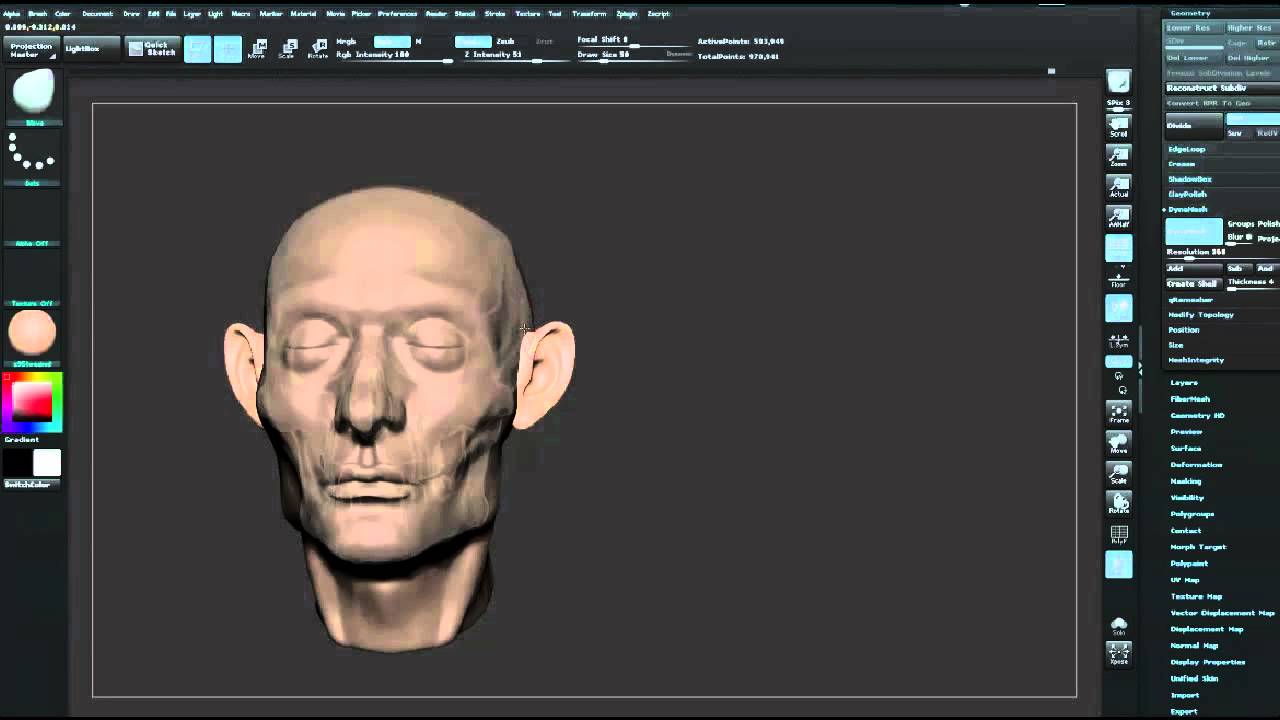Click the Divide button
1280x720 pixels.
click(x=1194, y=125)
